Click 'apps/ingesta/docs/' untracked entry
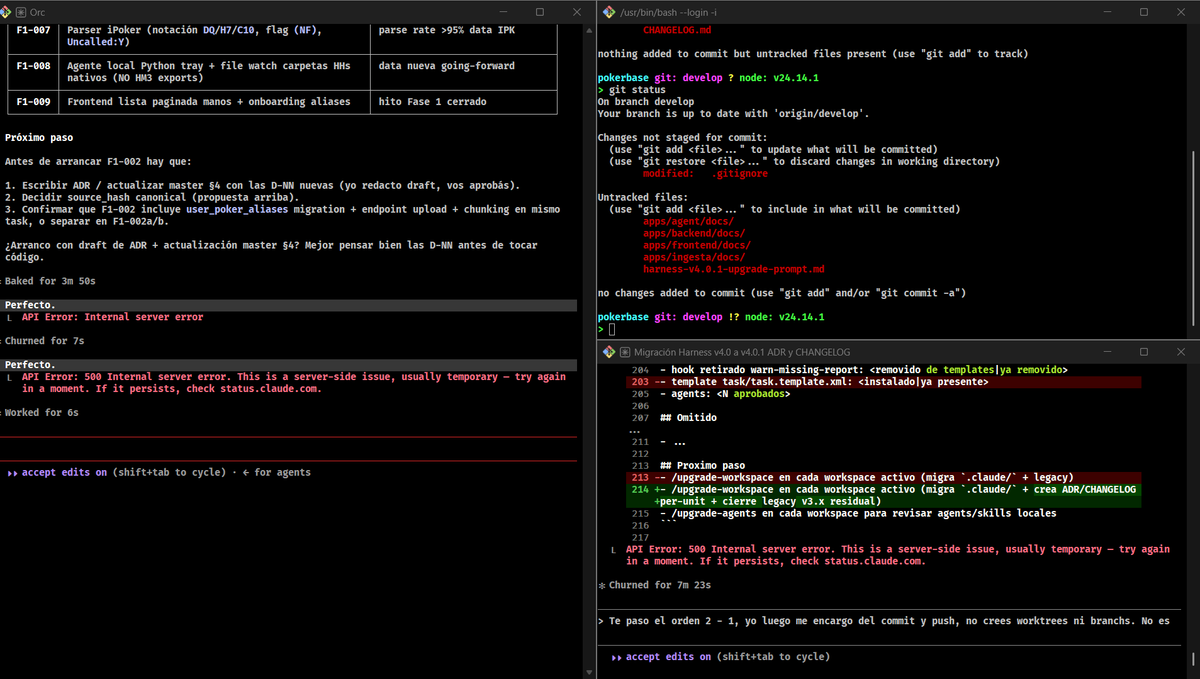This screenshot has width=1200, height=679. click(694, 257)
